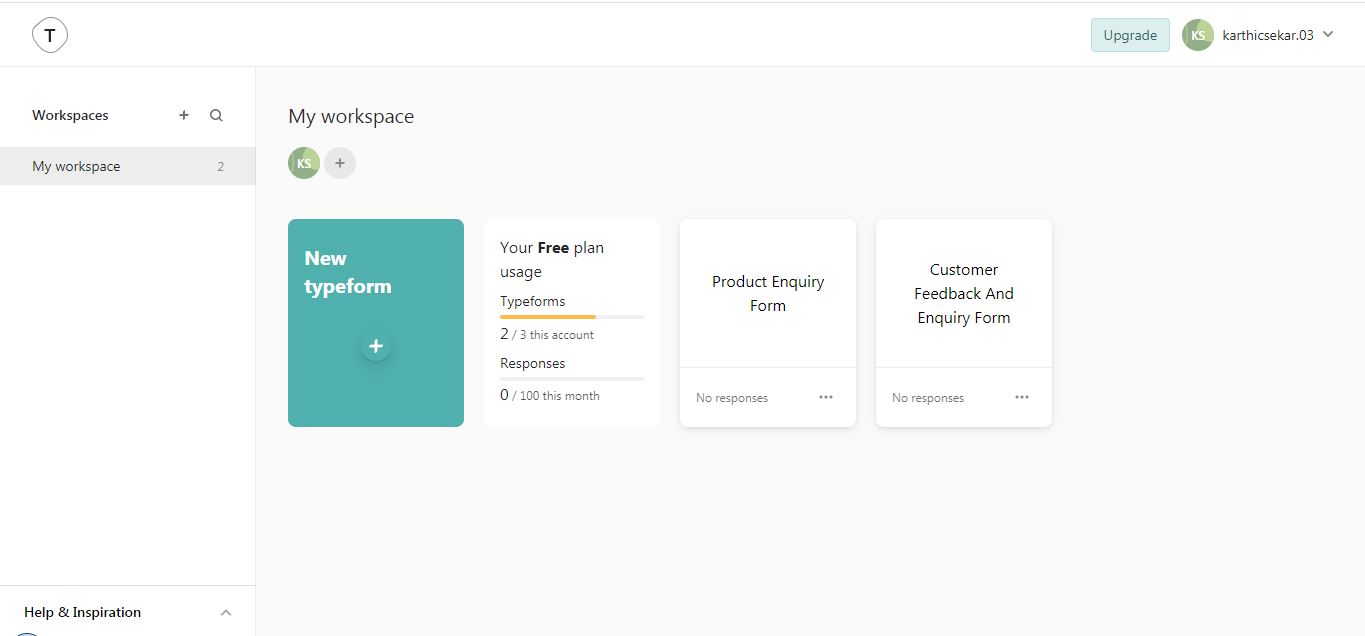
Task: Click the karthicsekar.03 account name
Action: pyautogui.click(x=1267, y=35)
